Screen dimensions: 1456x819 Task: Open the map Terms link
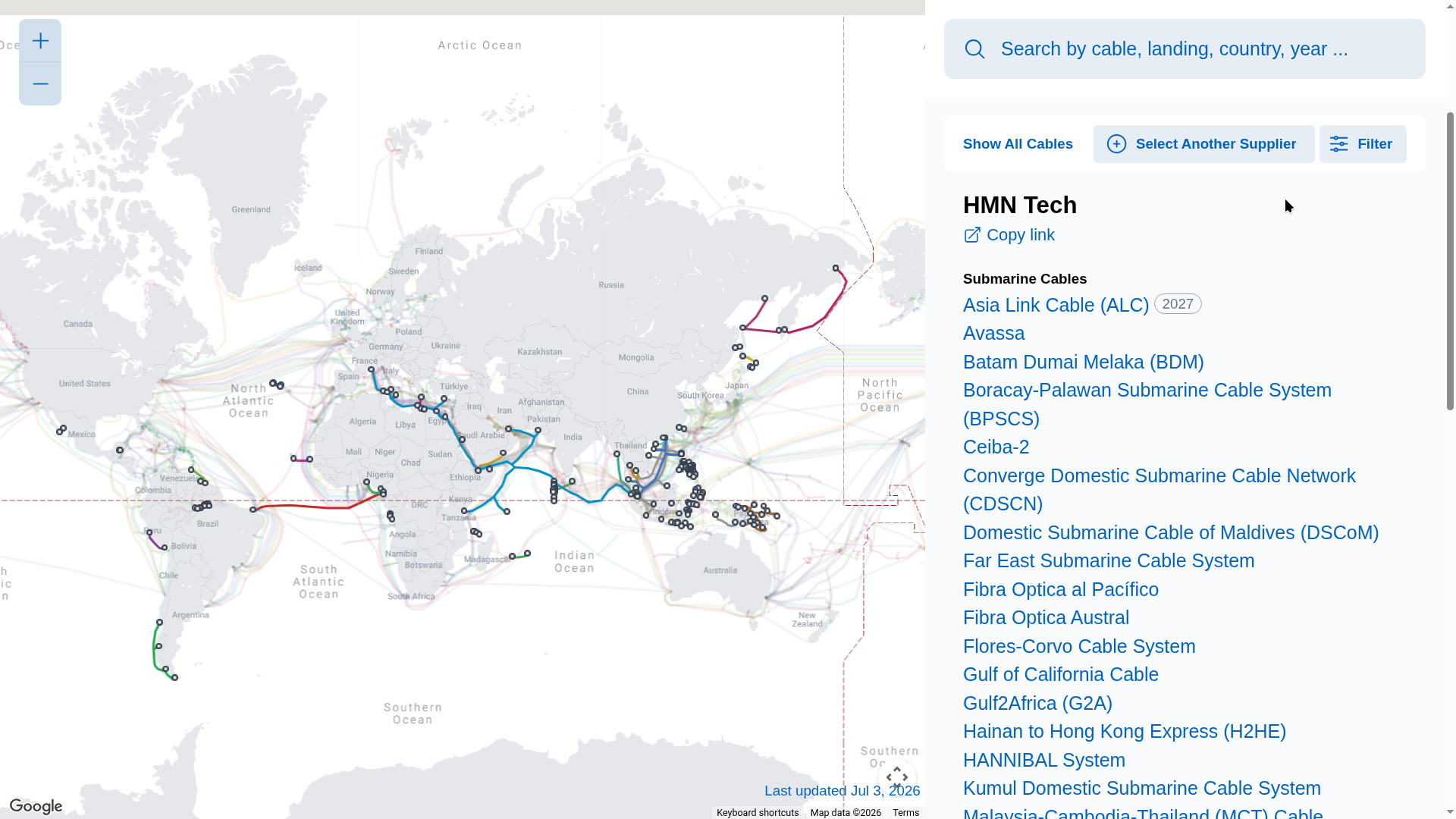905,813
